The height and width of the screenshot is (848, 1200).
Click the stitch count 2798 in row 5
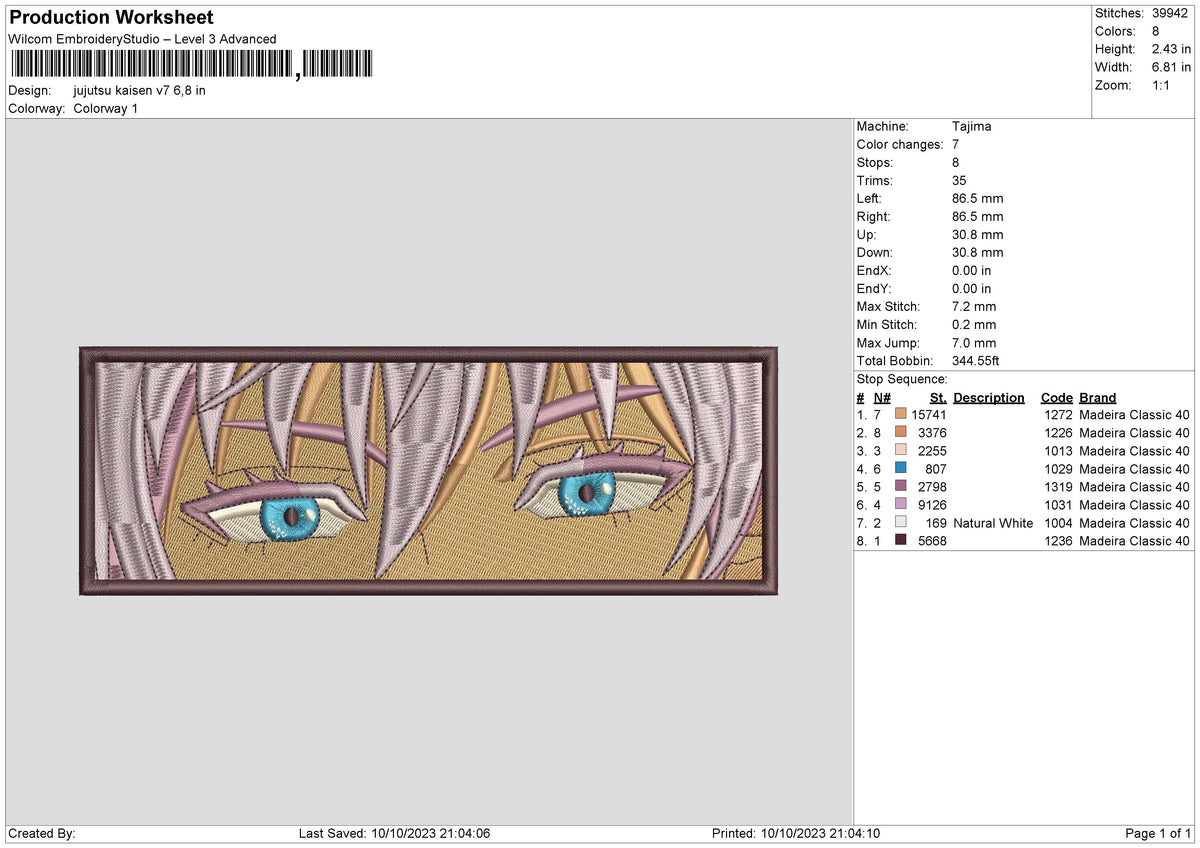coord(932,487)
